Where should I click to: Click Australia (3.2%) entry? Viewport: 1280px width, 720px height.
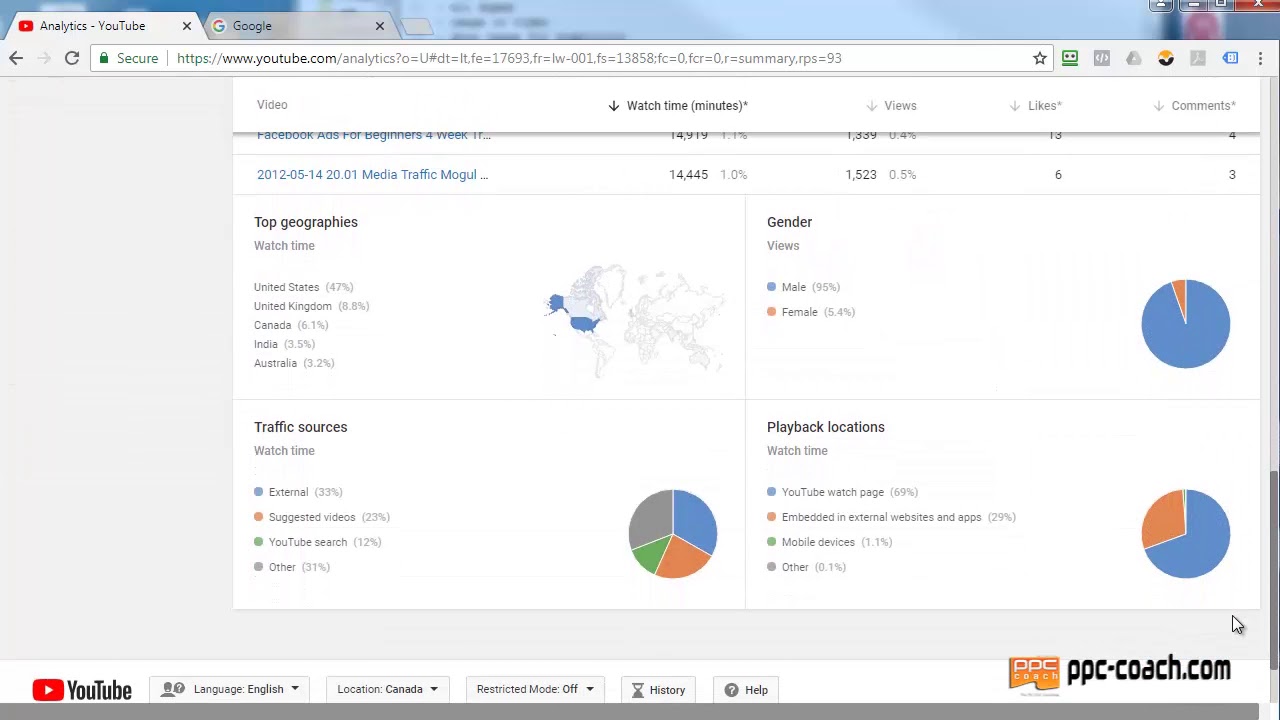click(294, 363)
